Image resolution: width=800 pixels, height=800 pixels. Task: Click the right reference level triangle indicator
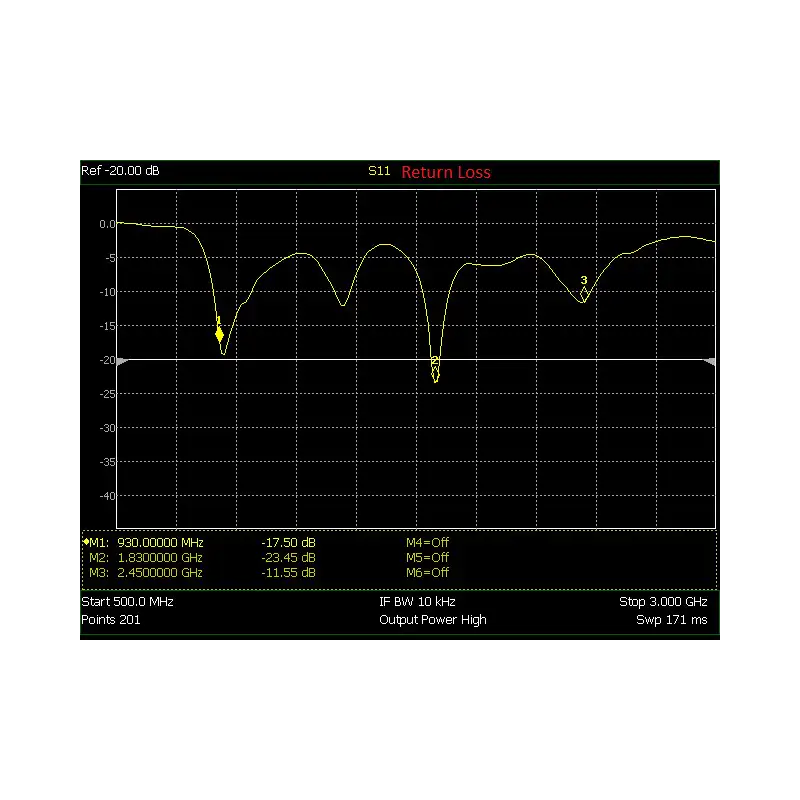710,361
